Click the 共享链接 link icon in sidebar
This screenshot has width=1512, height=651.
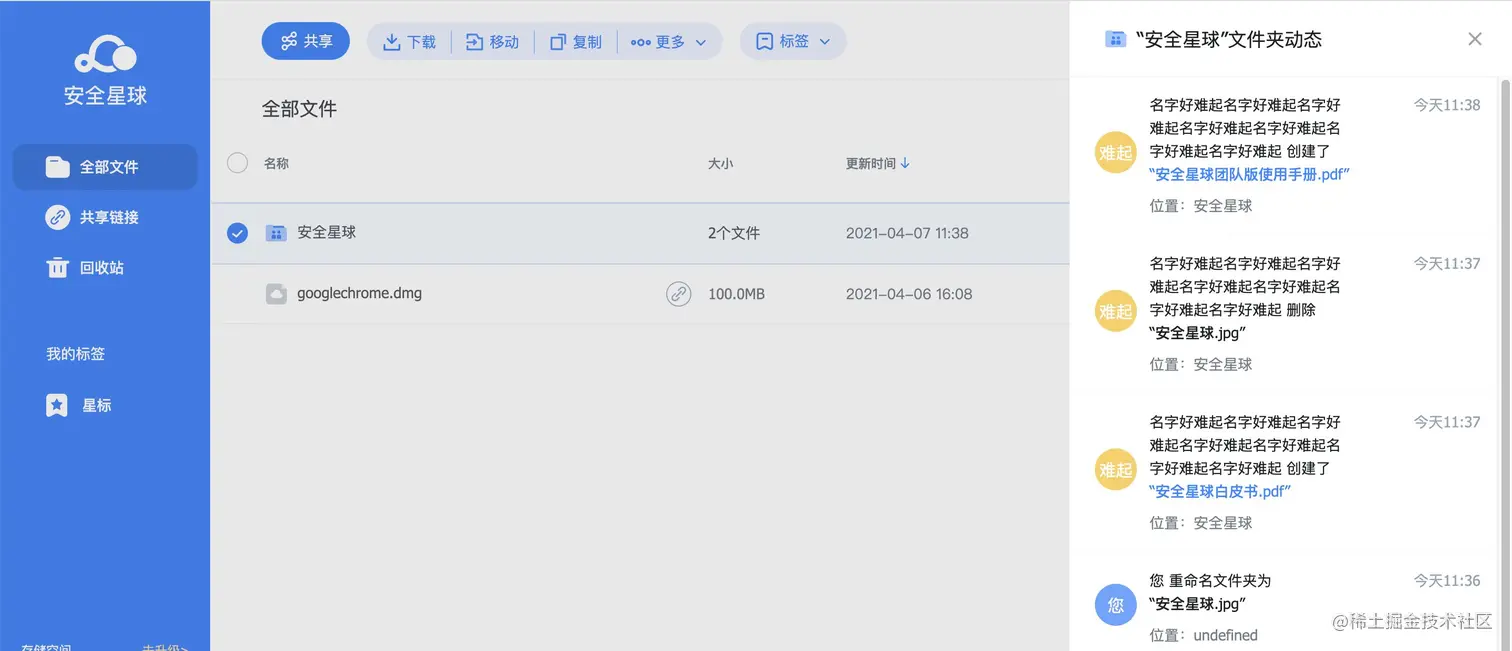(x=57, y=217)
